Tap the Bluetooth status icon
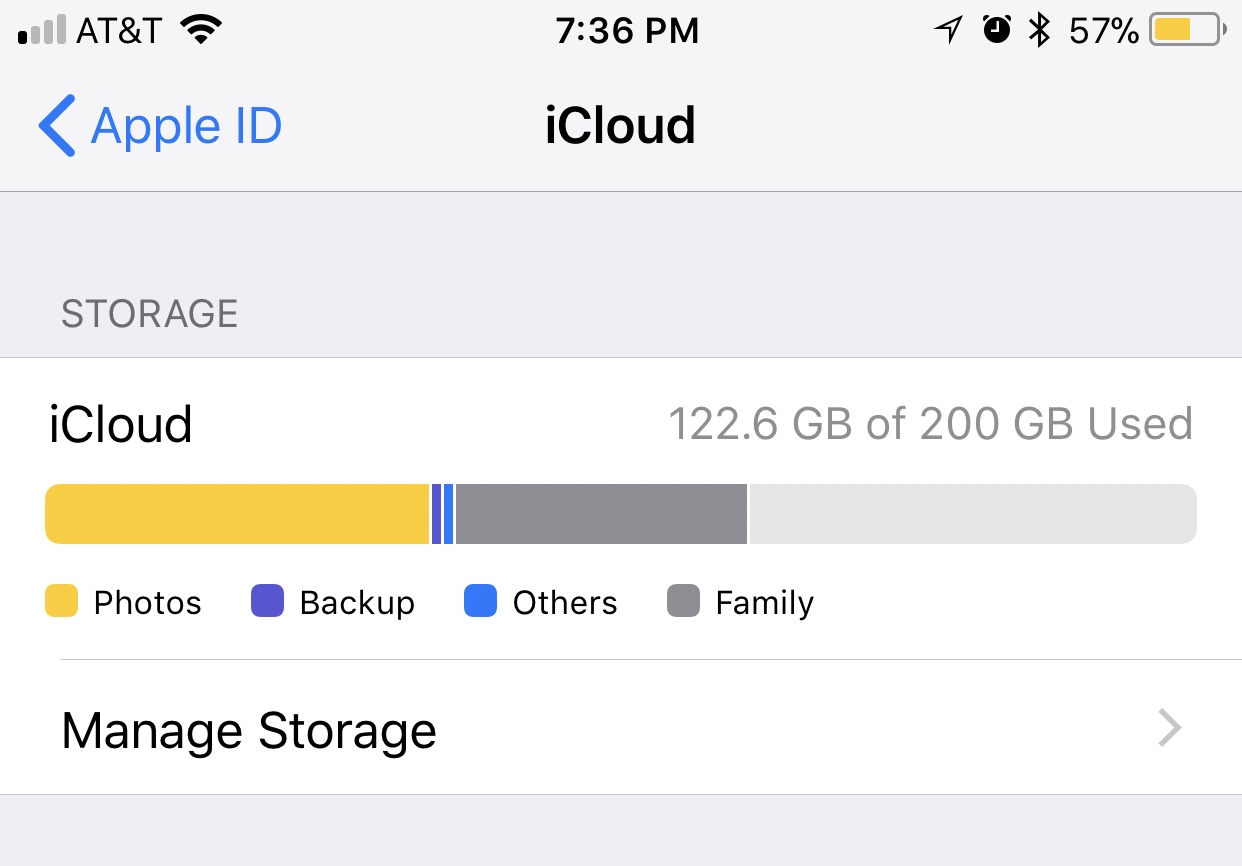The height and width of the screenshot is (866, 1242). click(x=1040, y=30)
